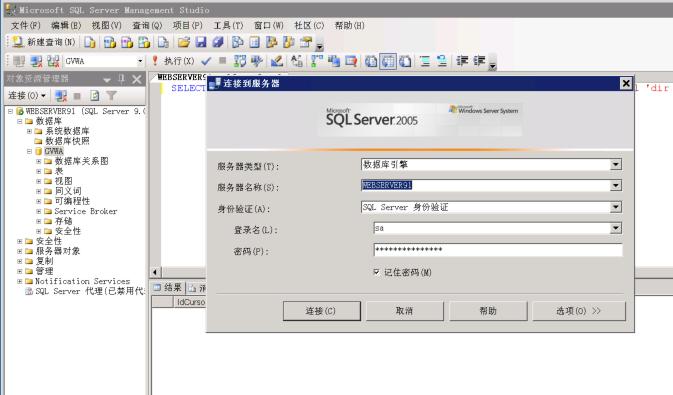Click the Increase Indent icon

(x=479, y=61)
